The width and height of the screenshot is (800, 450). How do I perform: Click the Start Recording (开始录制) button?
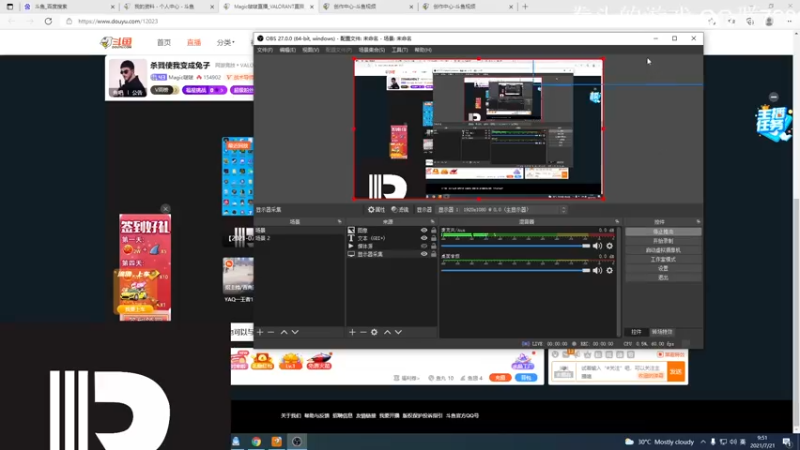coord(663,241)
